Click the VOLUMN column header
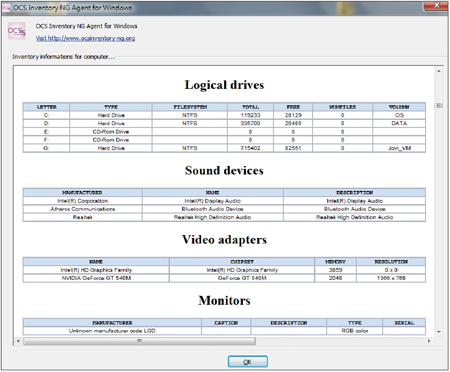The height and width of the screenshot is (372, 450). coord(399,107)
